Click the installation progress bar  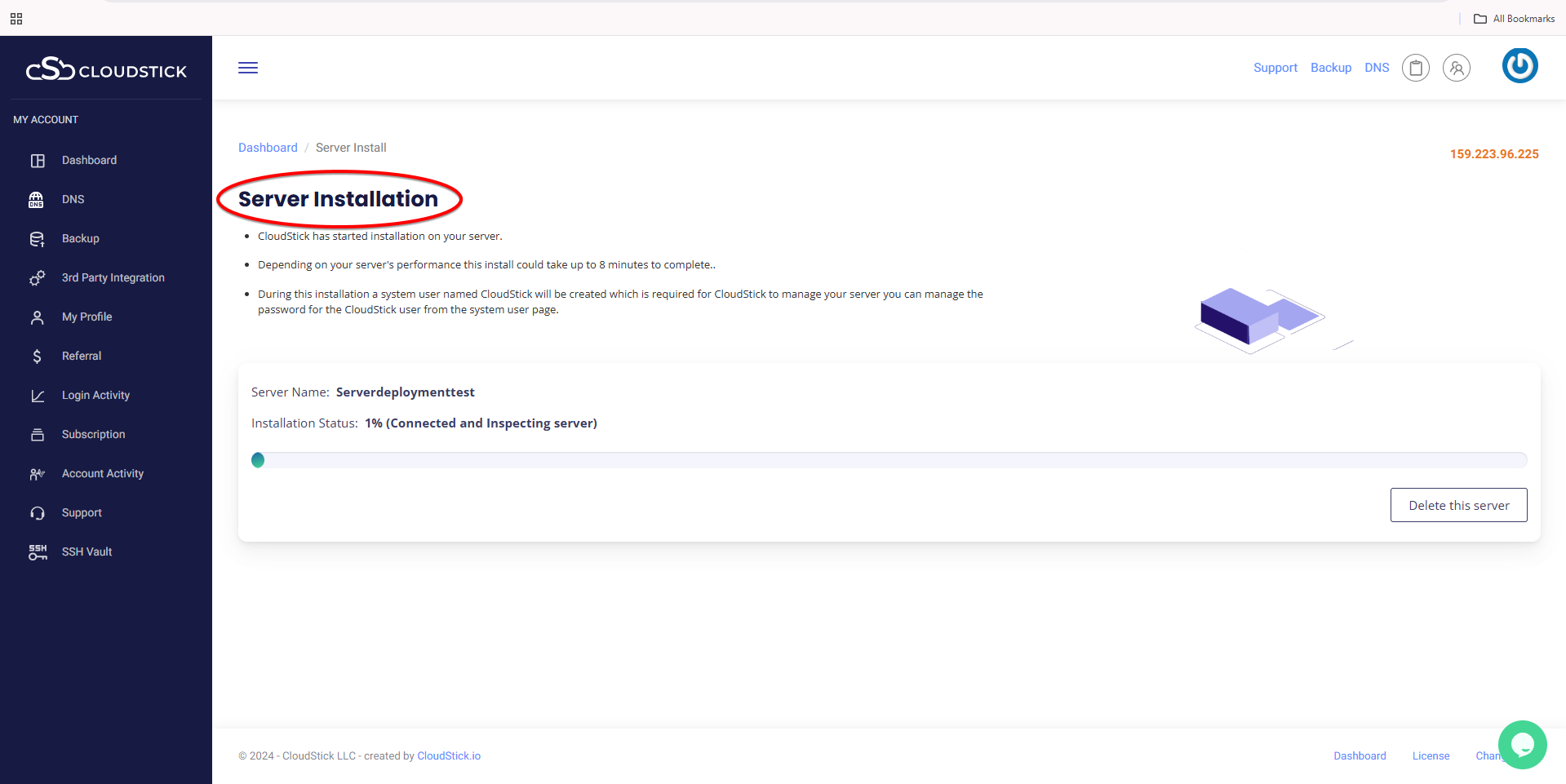[889, 460]
